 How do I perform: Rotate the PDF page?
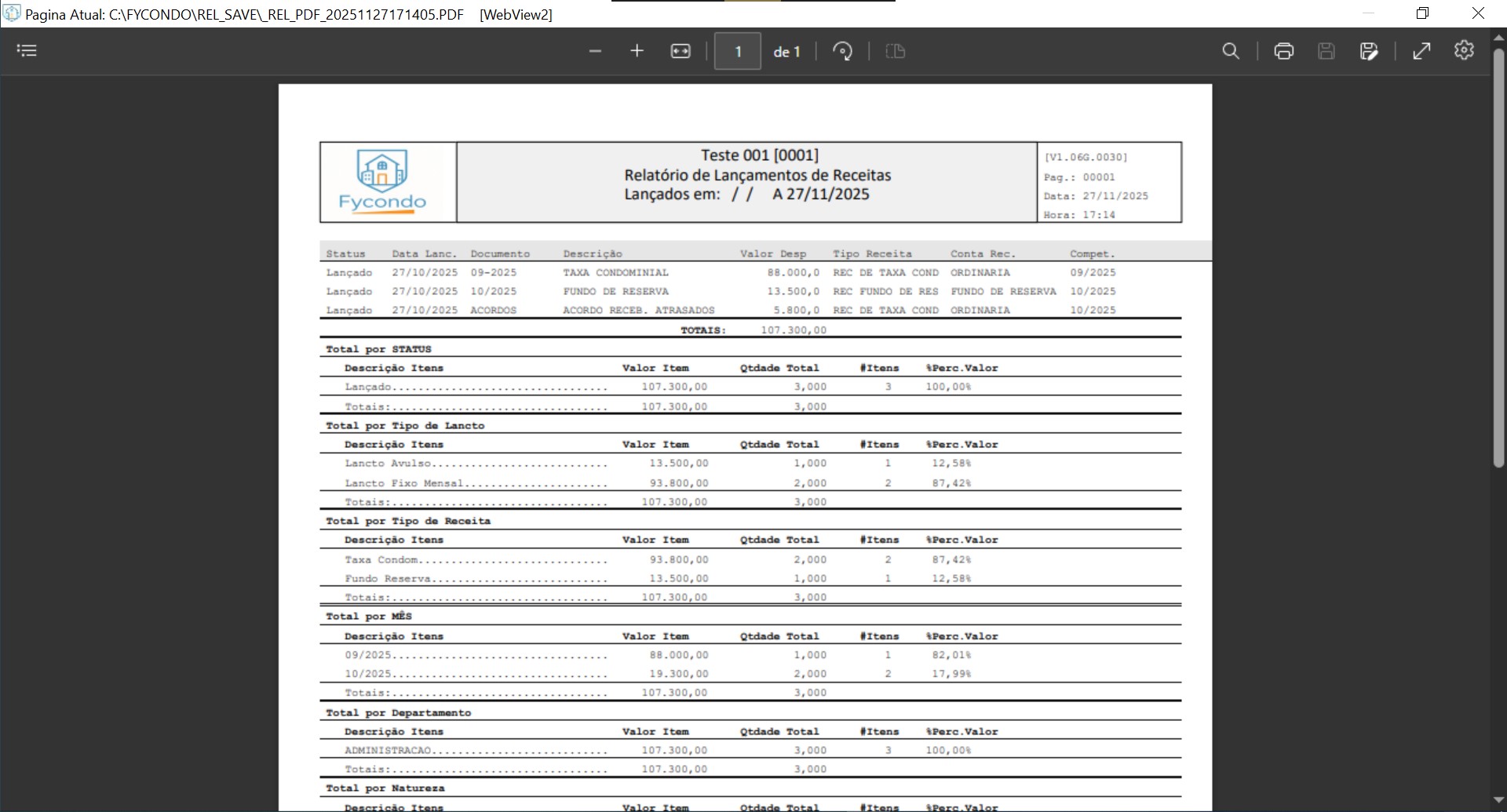point(842,52)
